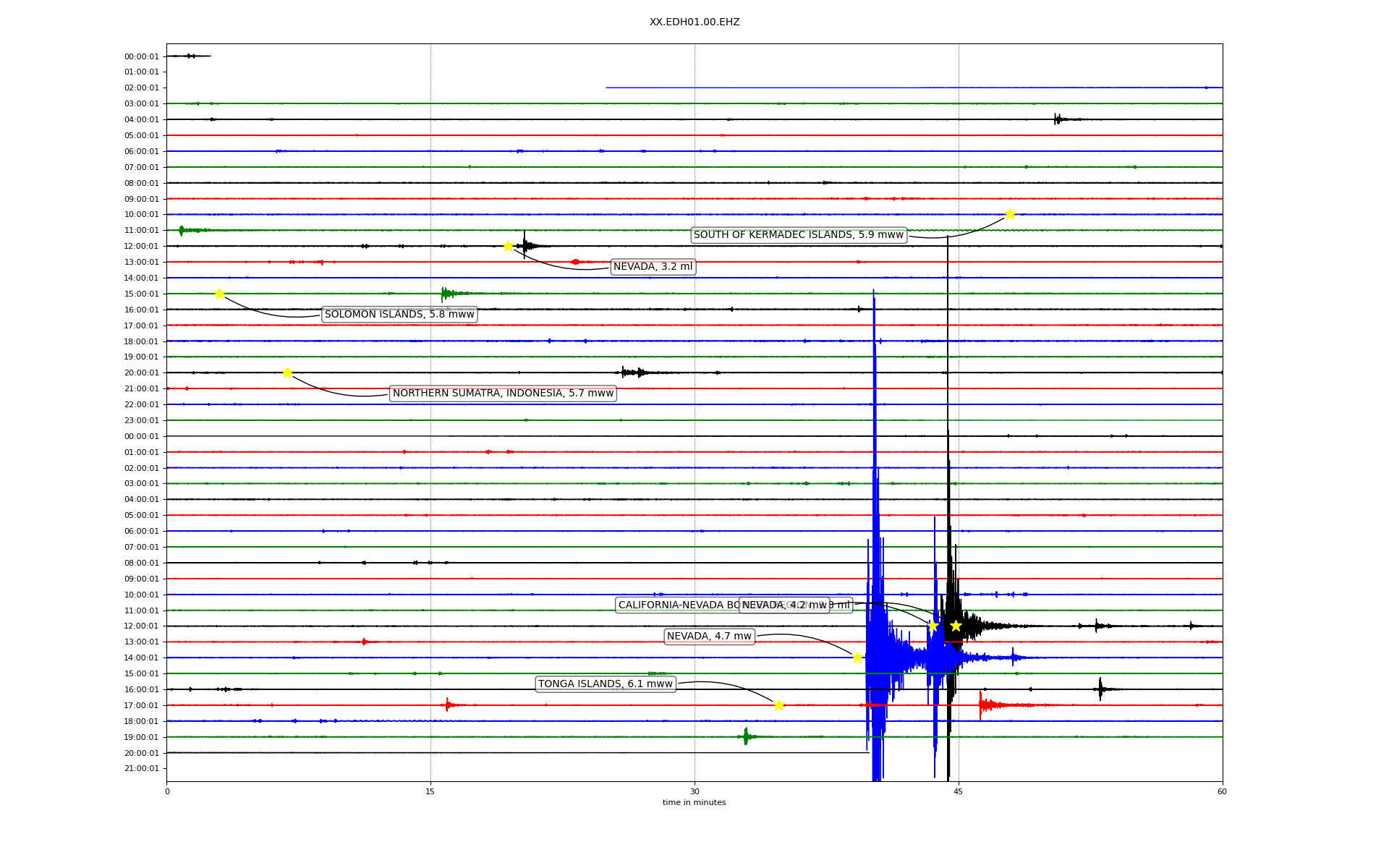The width and height of the screenshot is (1389, 868).
Task: Select the Solomon Islands event star
Action: 219,294
